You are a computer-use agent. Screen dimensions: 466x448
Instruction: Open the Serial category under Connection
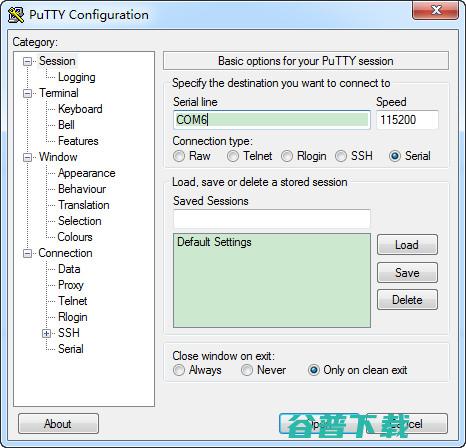click(71, 349)
